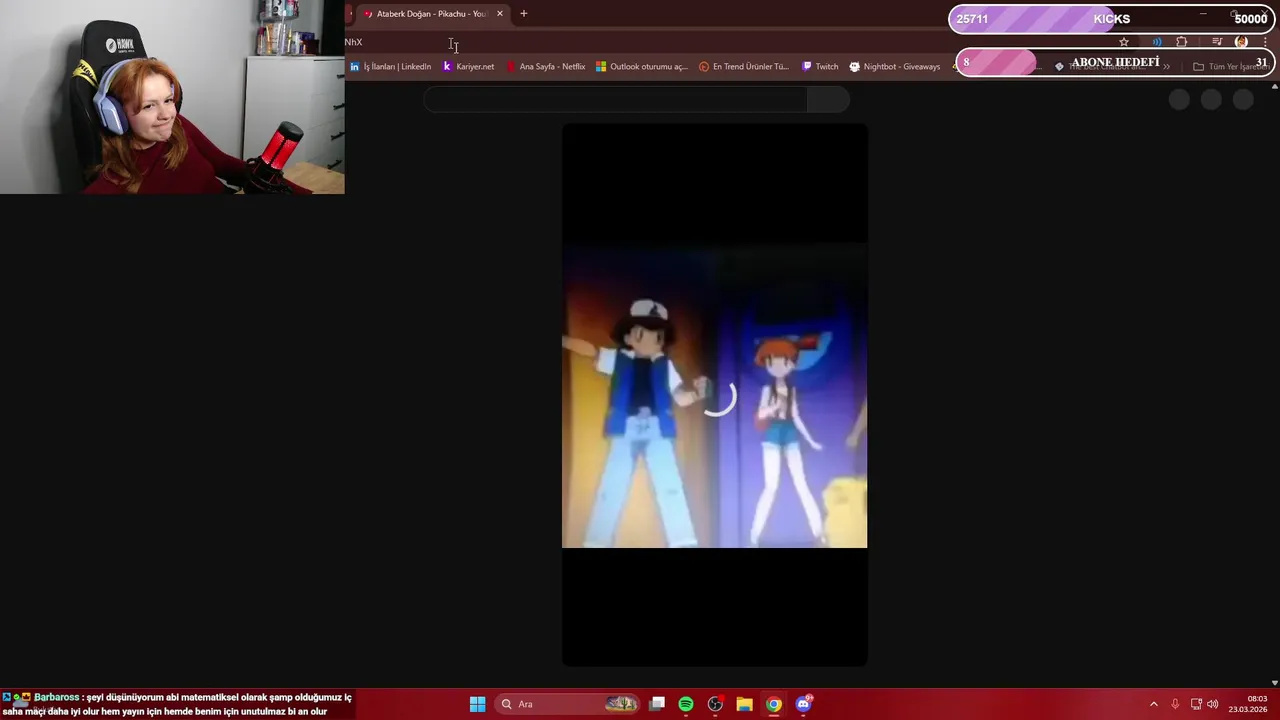Click the streamer webcam overlay

click(x=172, y=97)
